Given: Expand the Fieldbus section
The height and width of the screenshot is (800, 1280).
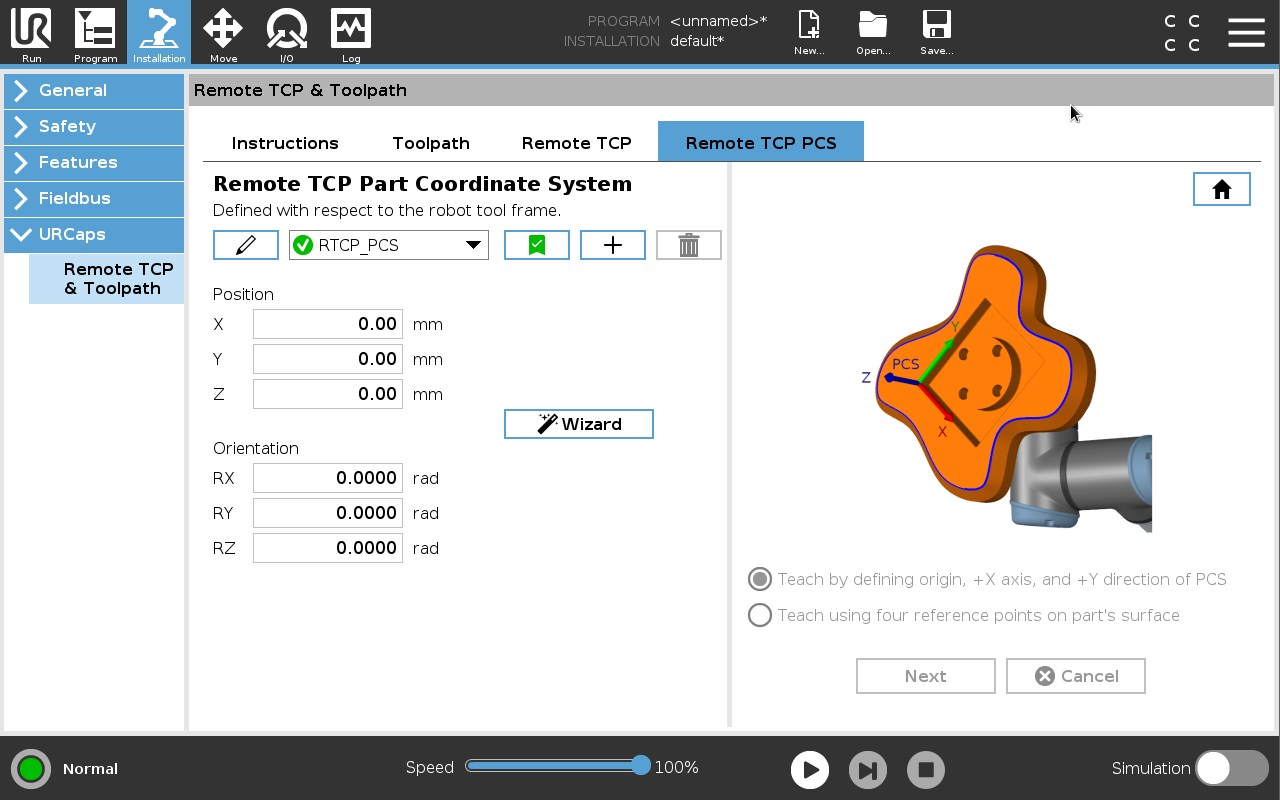Looking at the screenshot, I should click(x=94, y=198).
